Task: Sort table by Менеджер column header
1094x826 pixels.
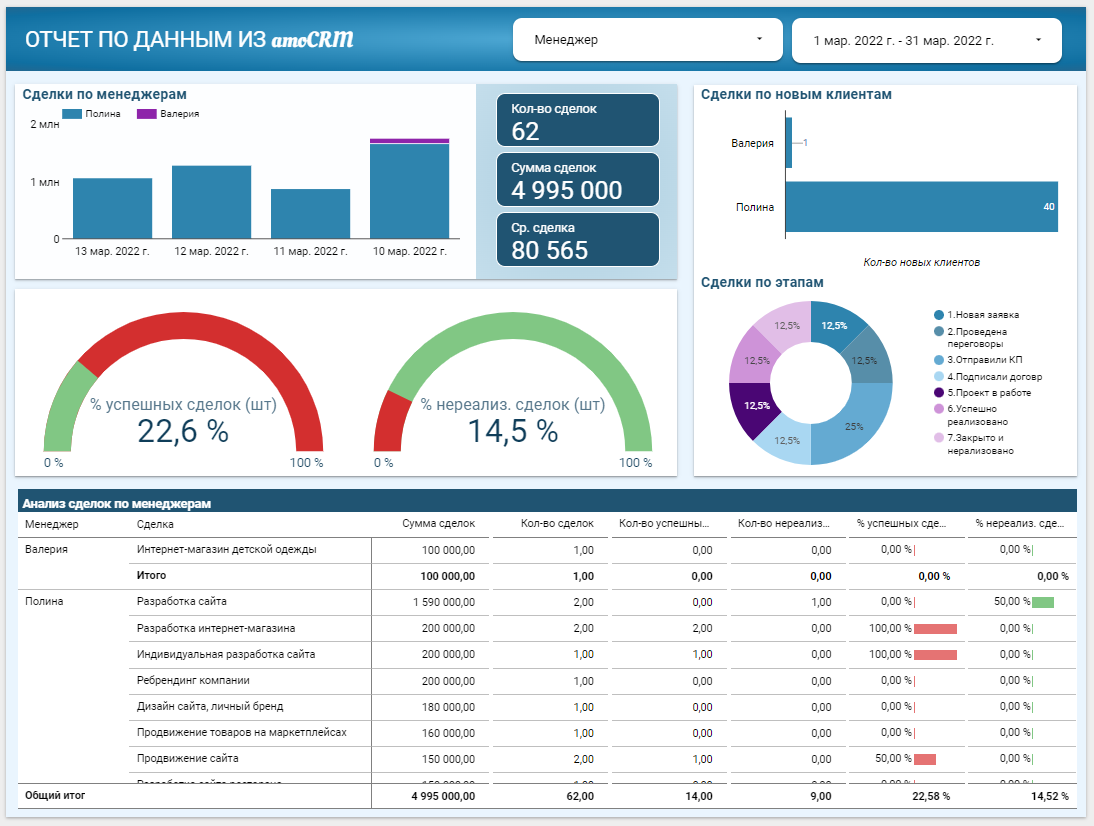Action: 52,524
